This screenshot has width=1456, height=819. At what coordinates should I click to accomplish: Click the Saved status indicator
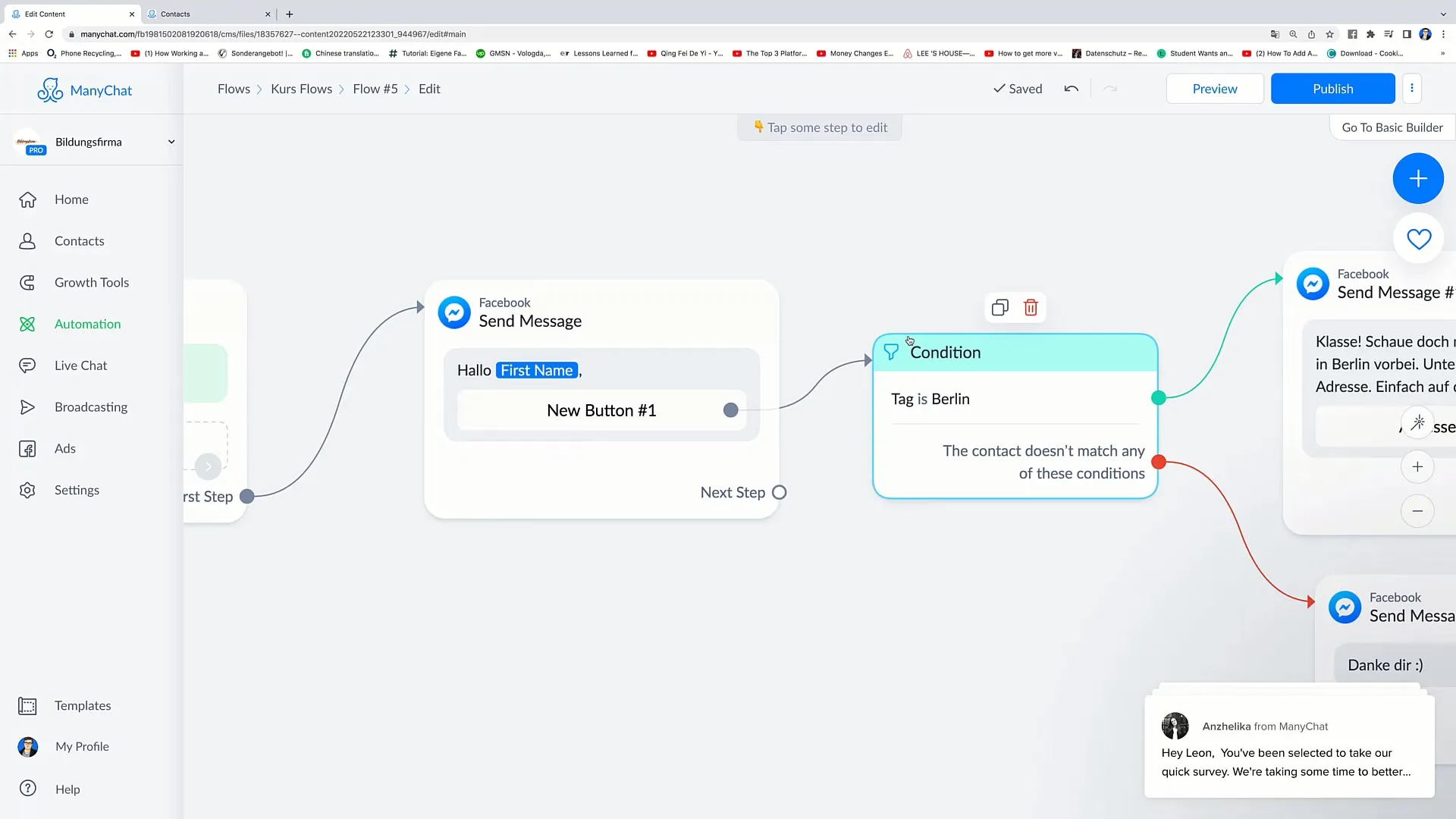click(1017, 89)
